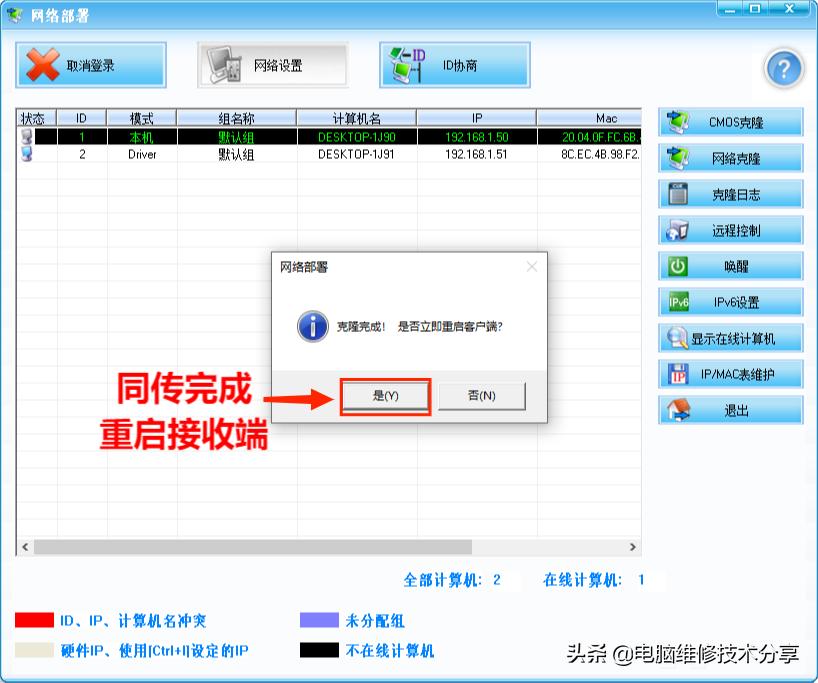Click the blue help question mark
The height and width of the screenshot is (683, 818).
784,68
